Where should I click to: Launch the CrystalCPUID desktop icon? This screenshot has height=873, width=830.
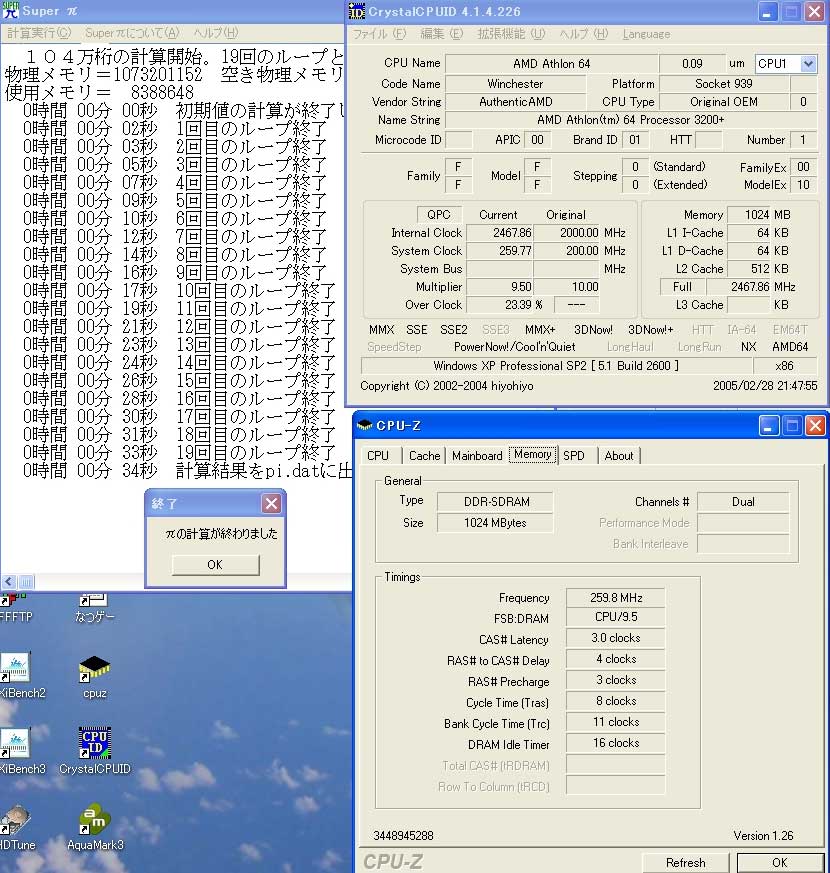[95, 751]
